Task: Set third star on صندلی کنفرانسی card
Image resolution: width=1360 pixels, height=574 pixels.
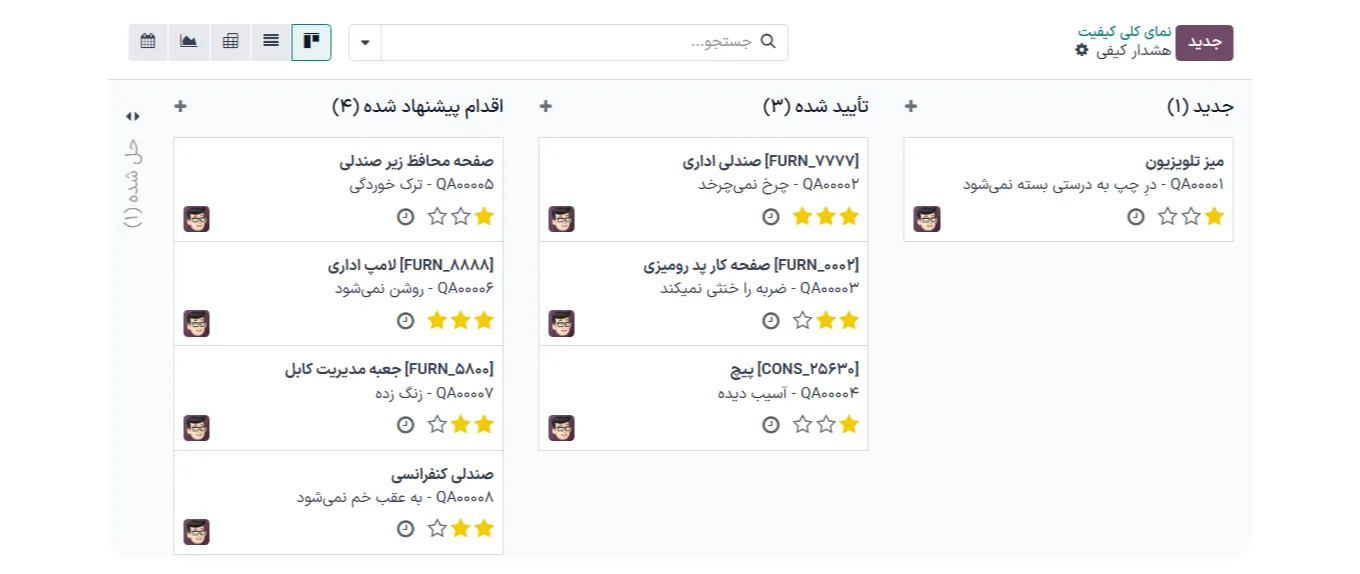Action: [437, 528]
